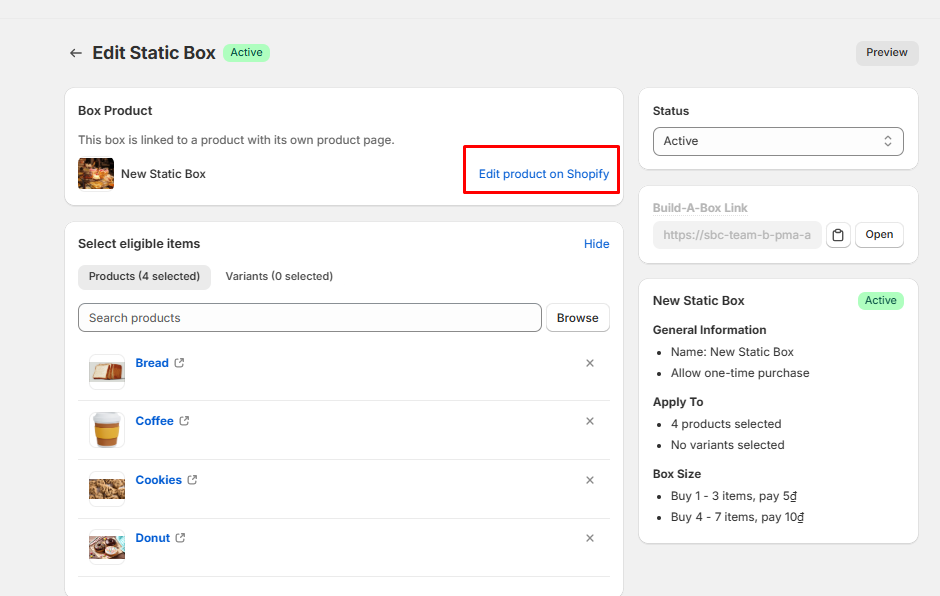The height and width of the screenshot is (596, 940).
Task: Click Edit product on Shopify link
Action: point(543,174)
